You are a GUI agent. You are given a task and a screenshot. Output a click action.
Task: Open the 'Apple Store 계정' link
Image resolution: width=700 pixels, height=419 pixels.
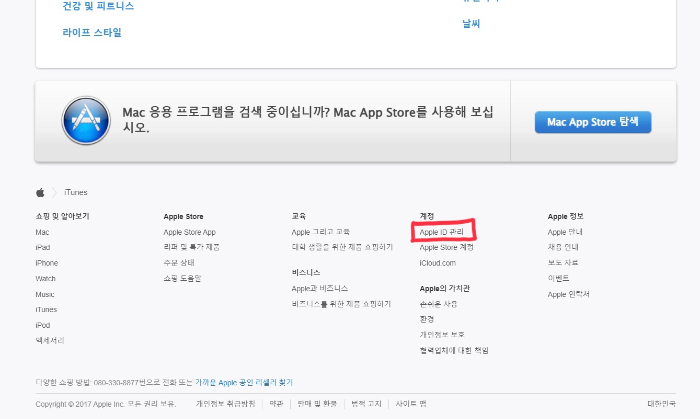[x=446, y=247]
